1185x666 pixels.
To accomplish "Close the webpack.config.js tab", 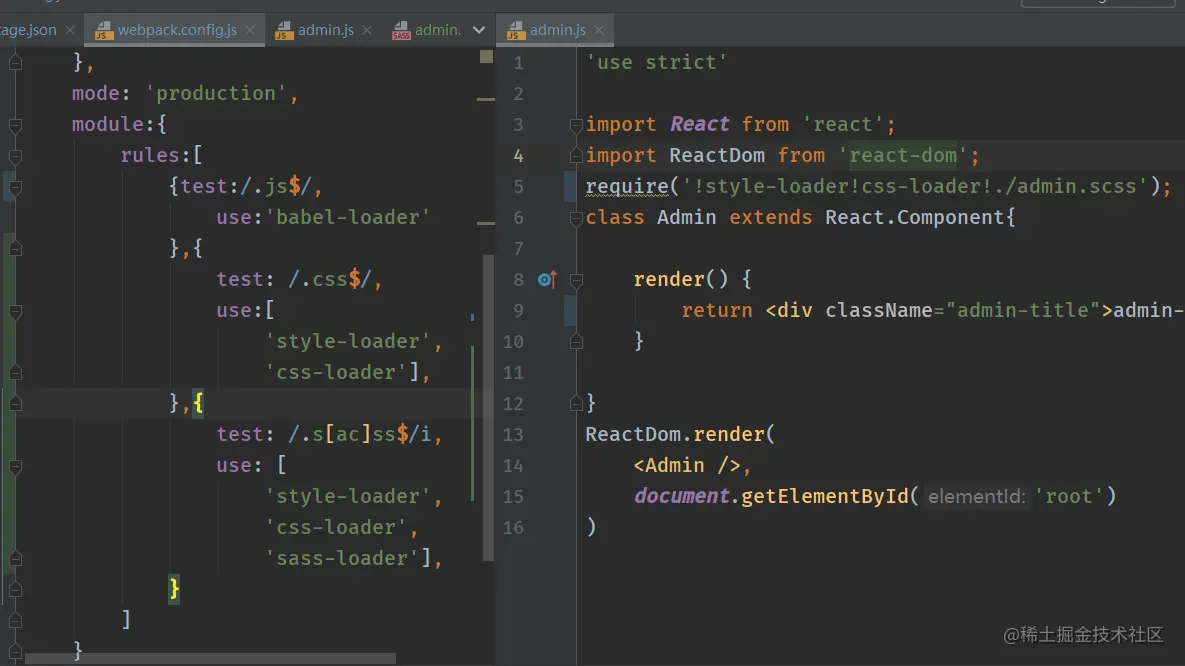I will (x=250, y=30).
